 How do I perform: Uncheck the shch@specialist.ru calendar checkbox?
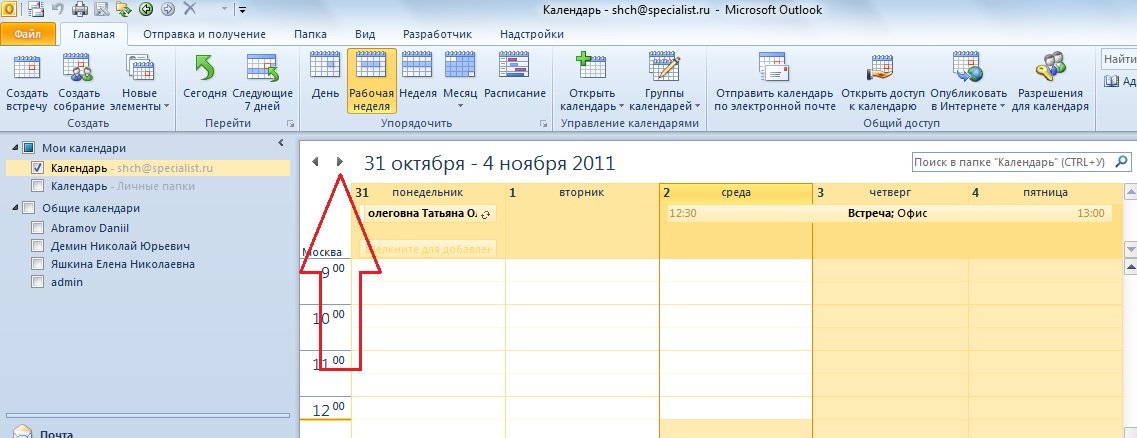(38, 168)
